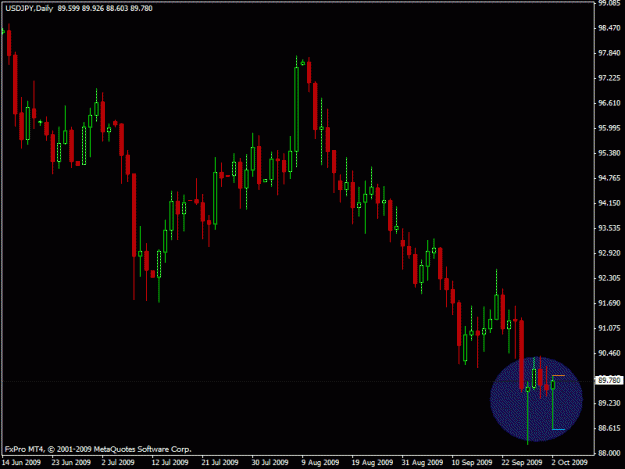The image size is (625, 469).
Task: Click the 30 Jul 2009 date label
Action: [x=270, y=462]
